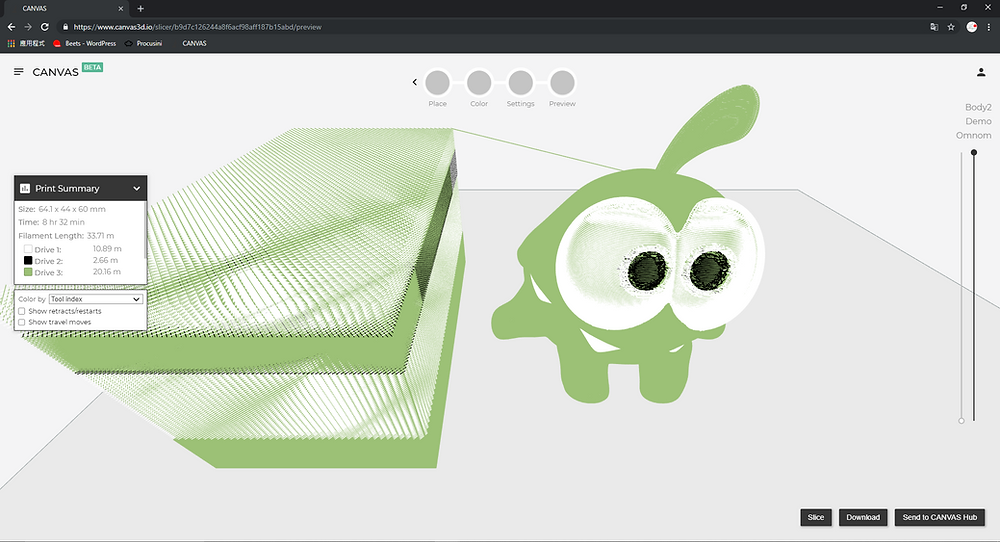This screenshot has width=1000, height=542.
Task: Go to the Settings step circle
Action: pos(520,83)
